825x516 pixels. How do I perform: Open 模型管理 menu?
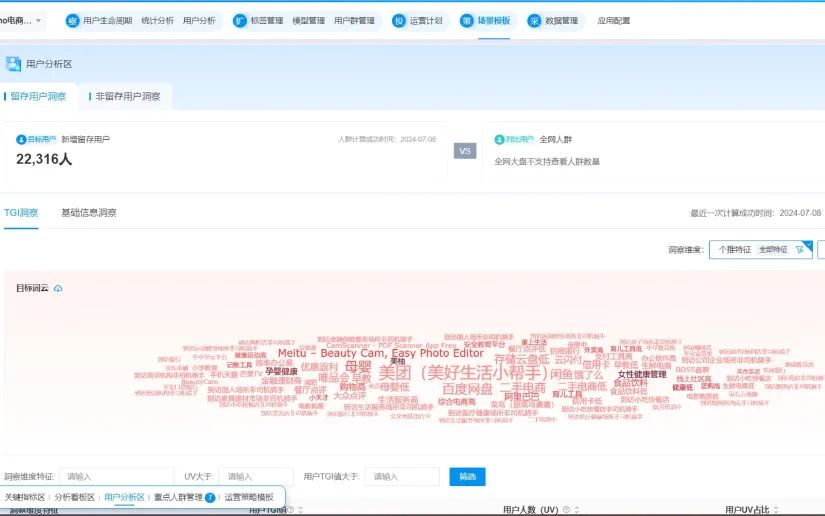click(x=308, y=21)
